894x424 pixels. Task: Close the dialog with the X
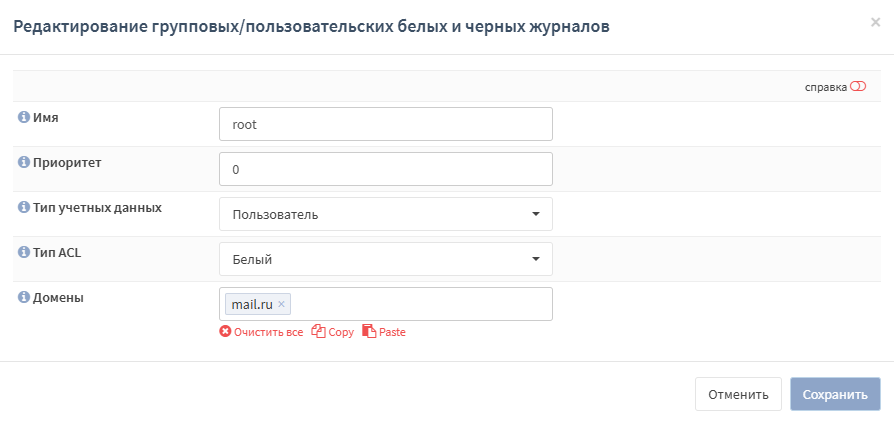point(875,22)
